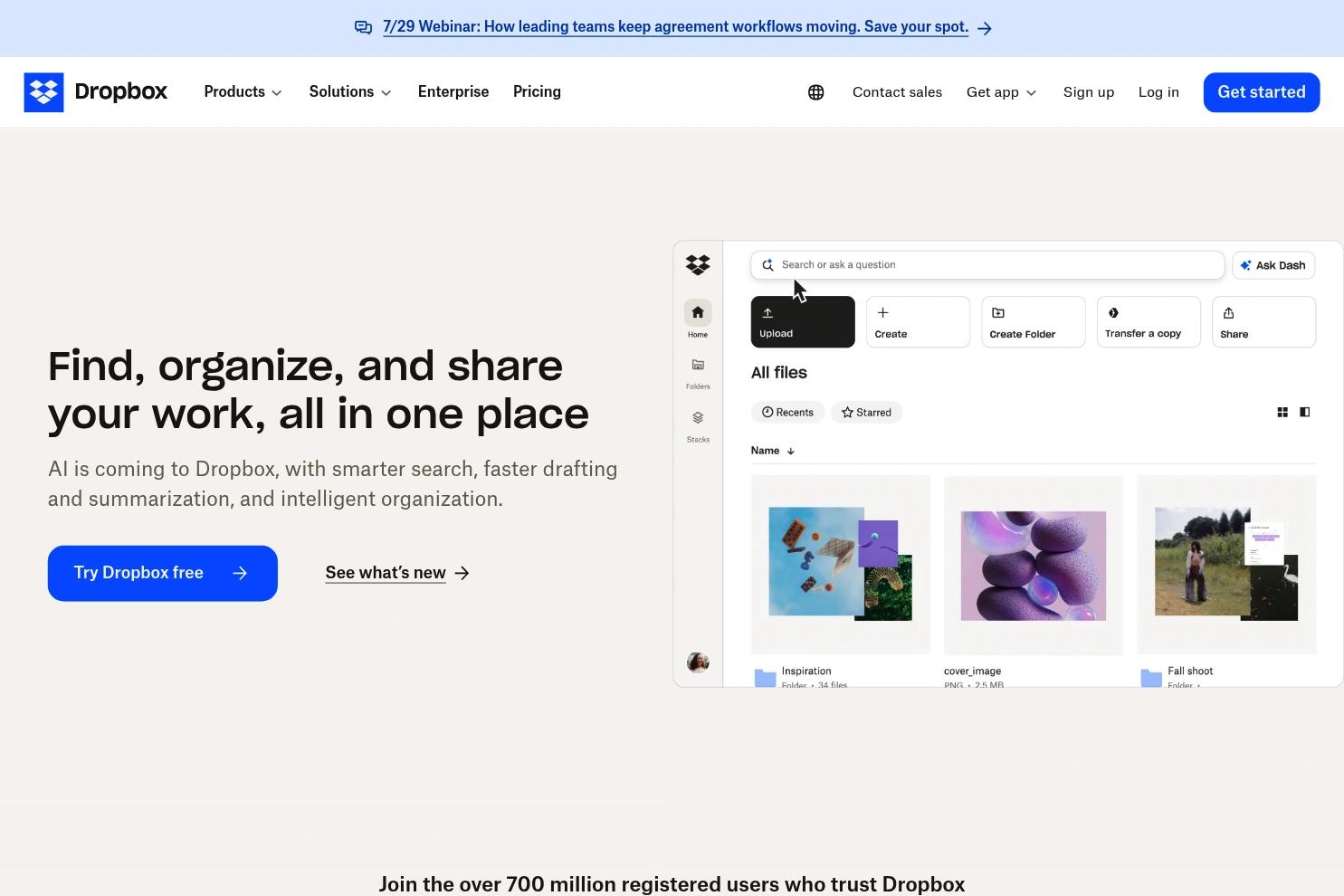Click the arrow next to See what's new

point(462,573)
